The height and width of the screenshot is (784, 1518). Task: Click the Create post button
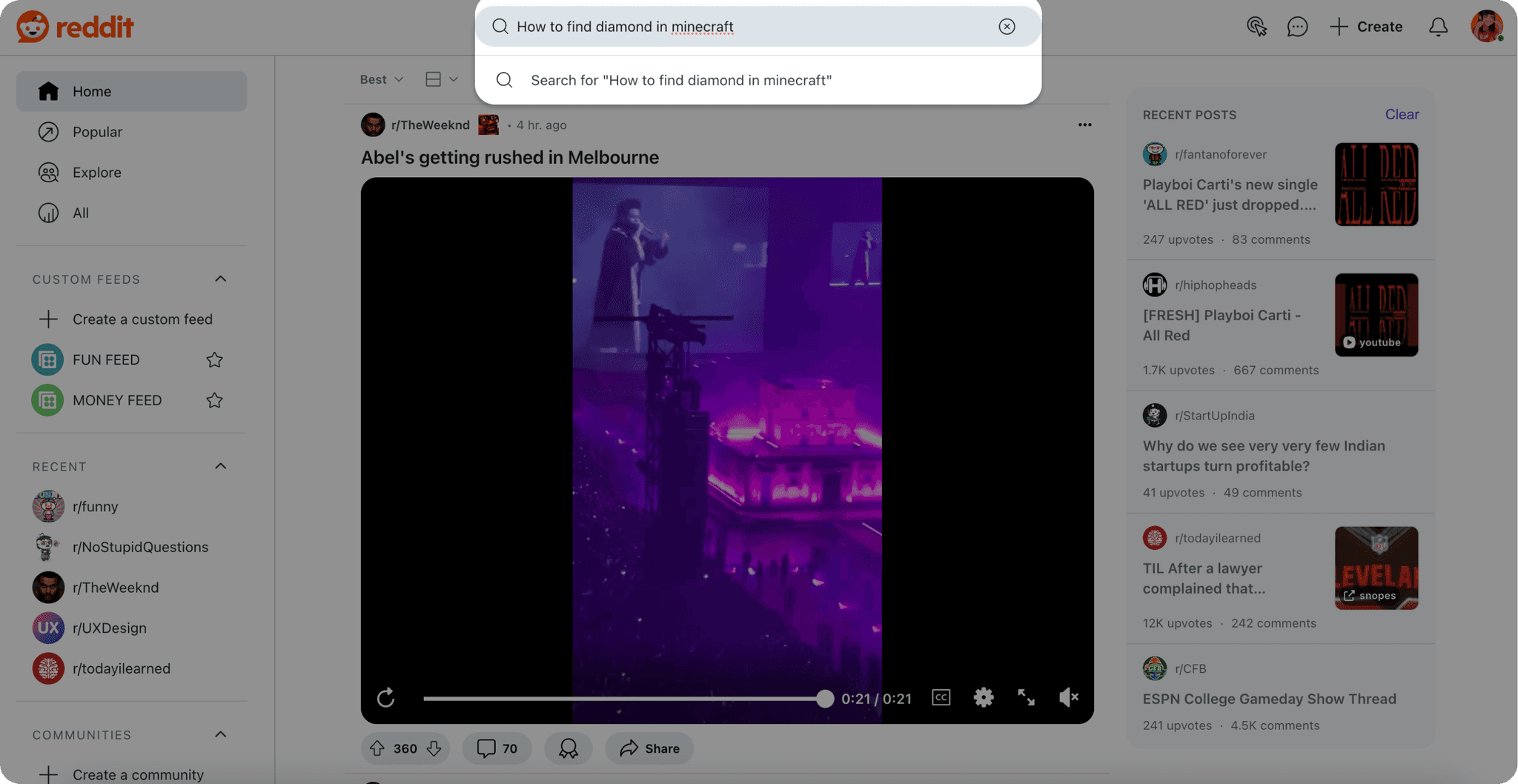(x=1366, y=27)
